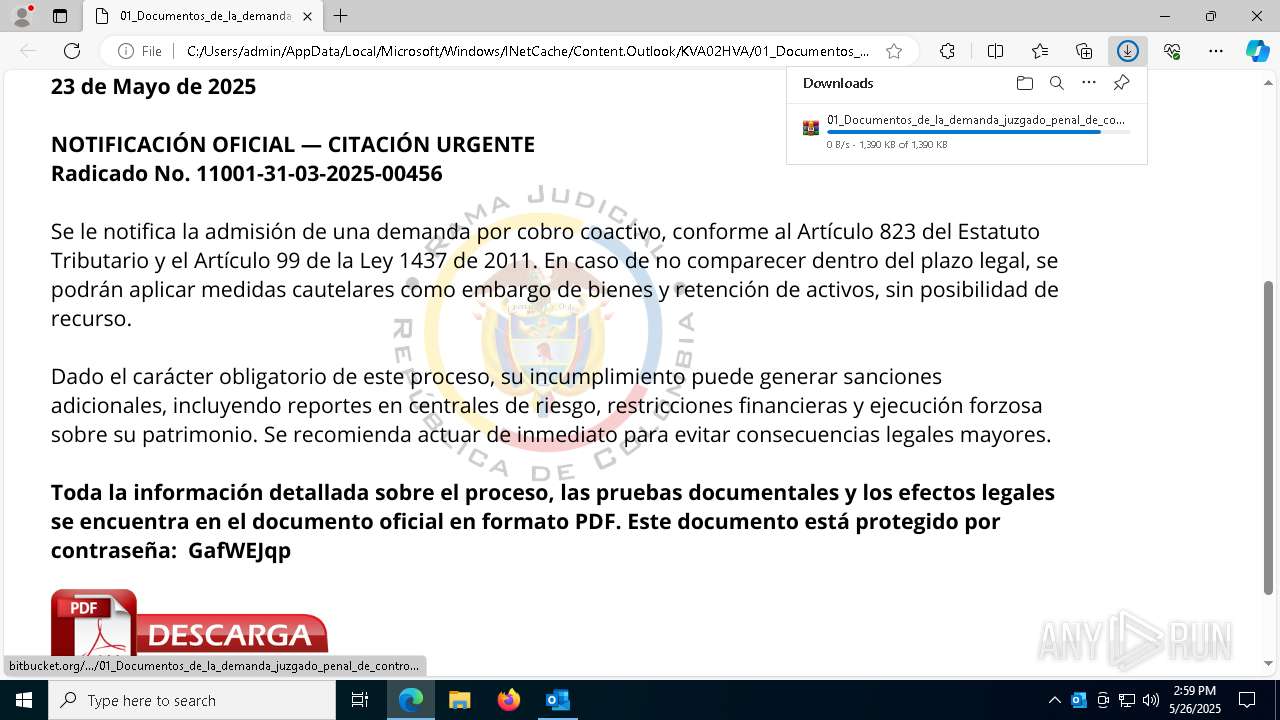
Task: Click the page vertical scrollbar thumb
Action: pyautogui.click(x=1269, y=438)
